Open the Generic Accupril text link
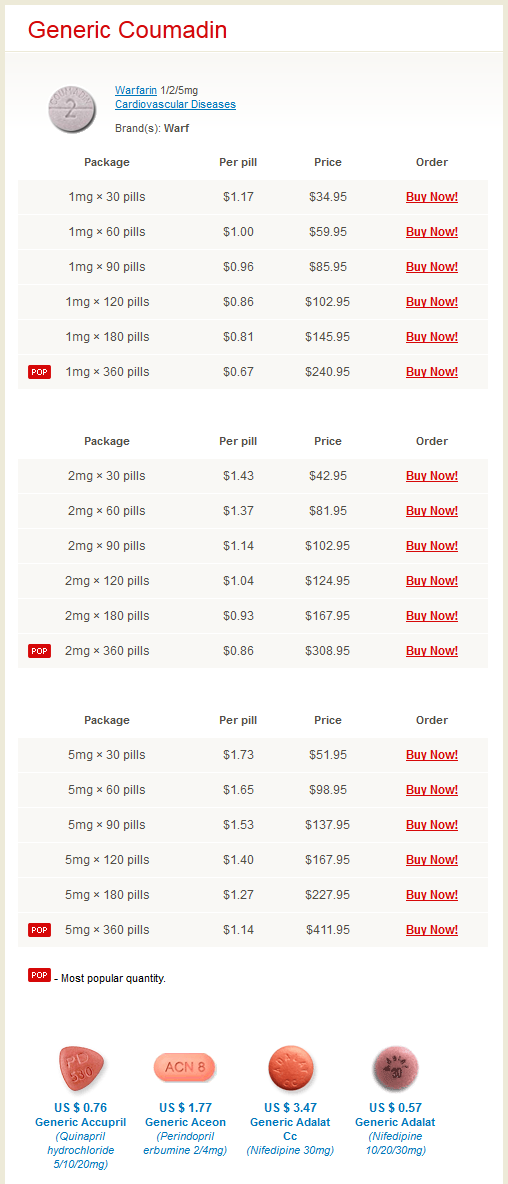The image size is (508, 1184). (x=81, y=1122)
